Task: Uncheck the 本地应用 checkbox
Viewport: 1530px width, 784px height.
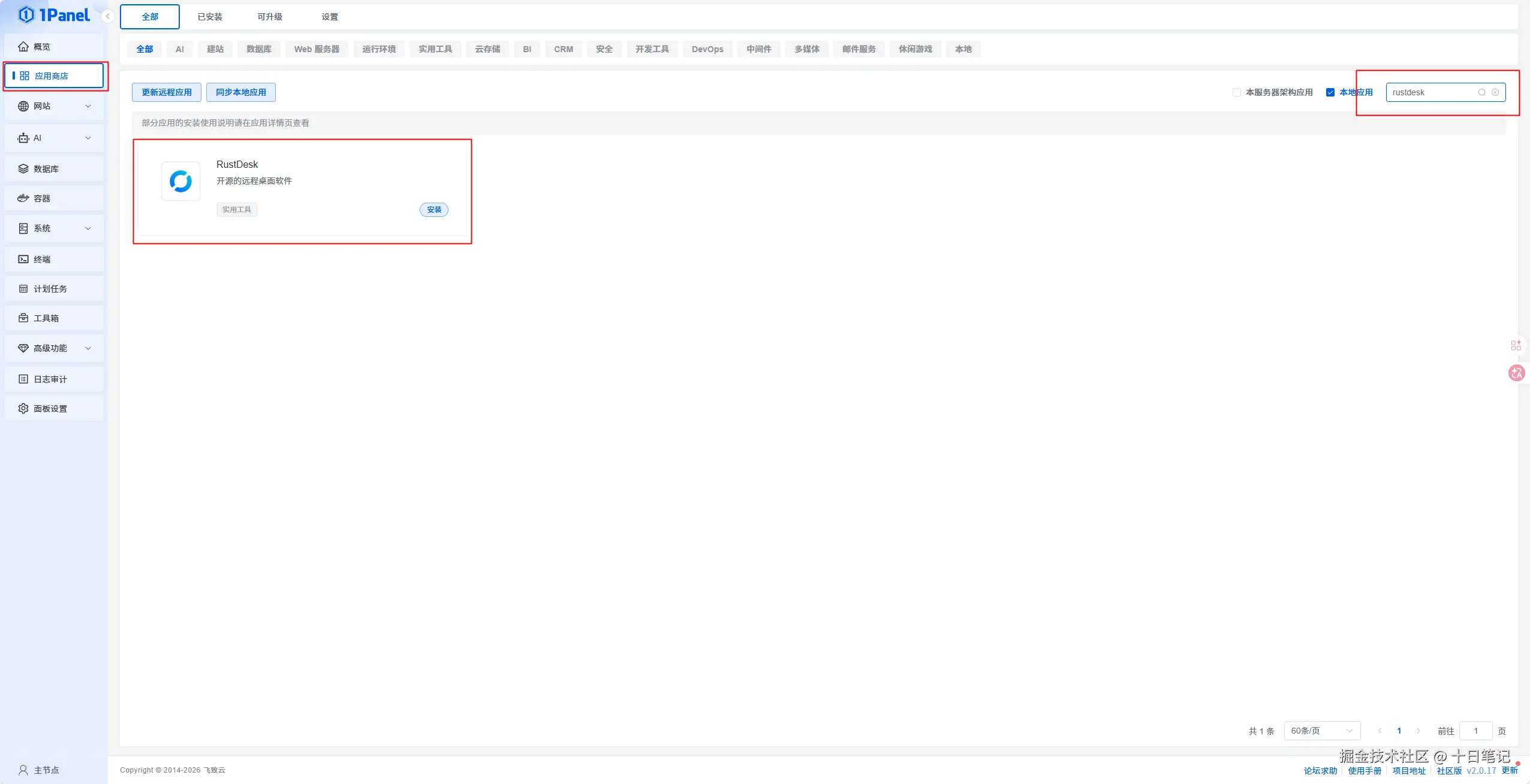Action: point(1330,92)
